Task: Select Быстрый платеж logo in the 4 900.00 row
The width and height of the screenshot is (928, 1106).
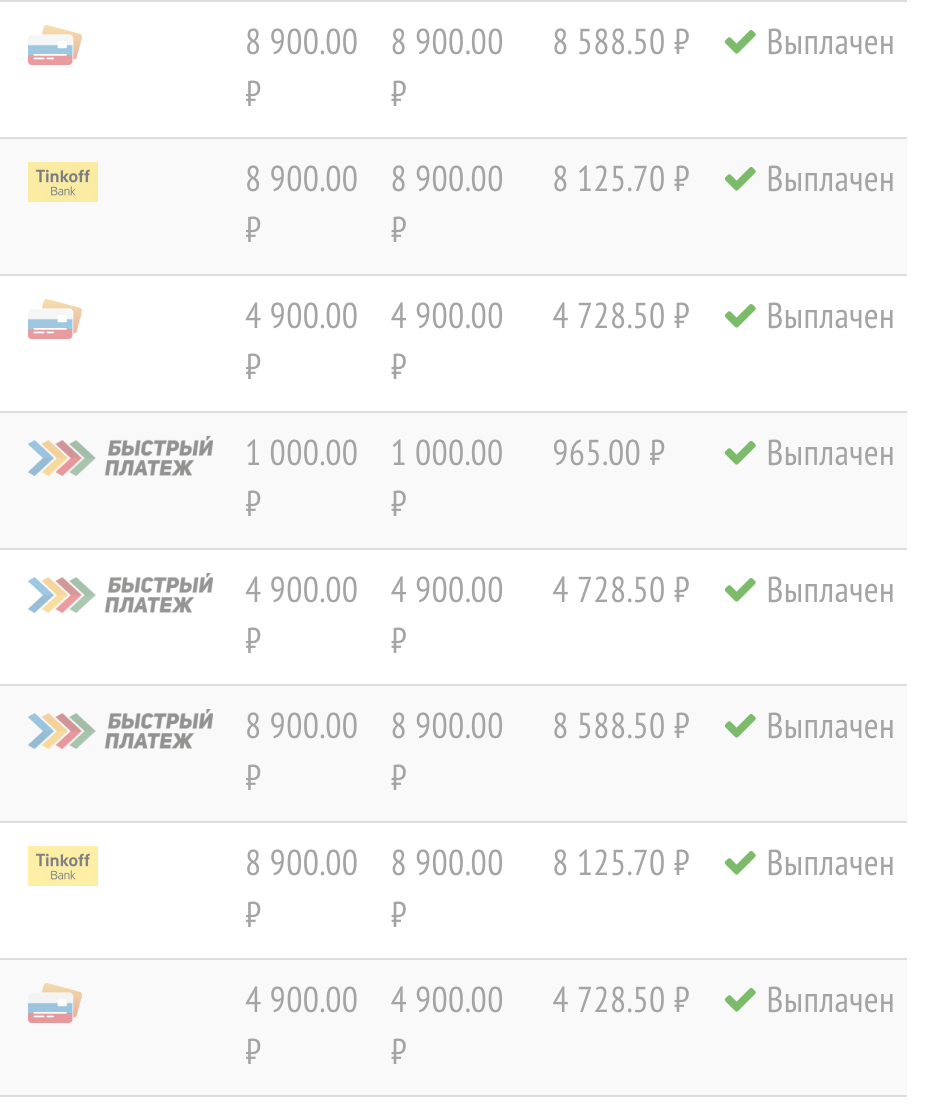Action: [x=120, y=593]
